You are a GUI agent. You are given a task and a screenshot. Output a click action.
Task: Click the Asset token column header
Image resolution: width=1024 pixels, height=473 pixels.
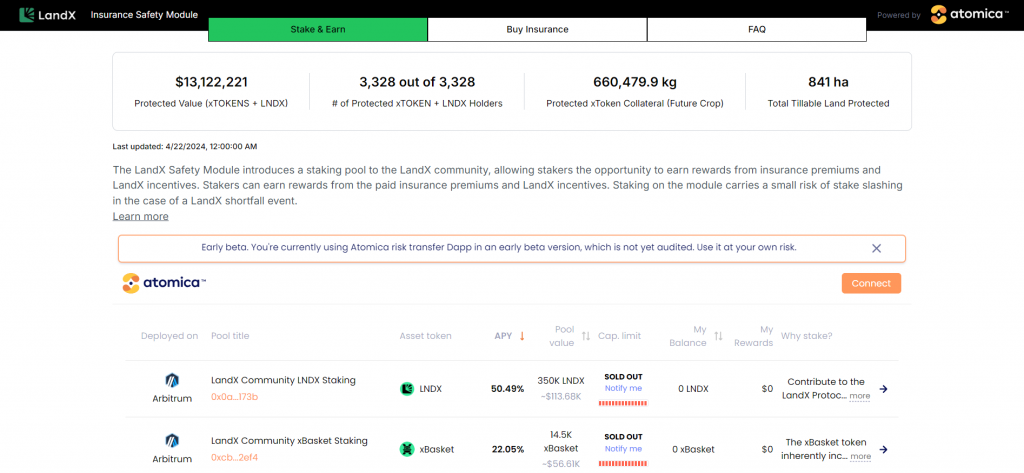pyautogui.click(x=425, y=336)
